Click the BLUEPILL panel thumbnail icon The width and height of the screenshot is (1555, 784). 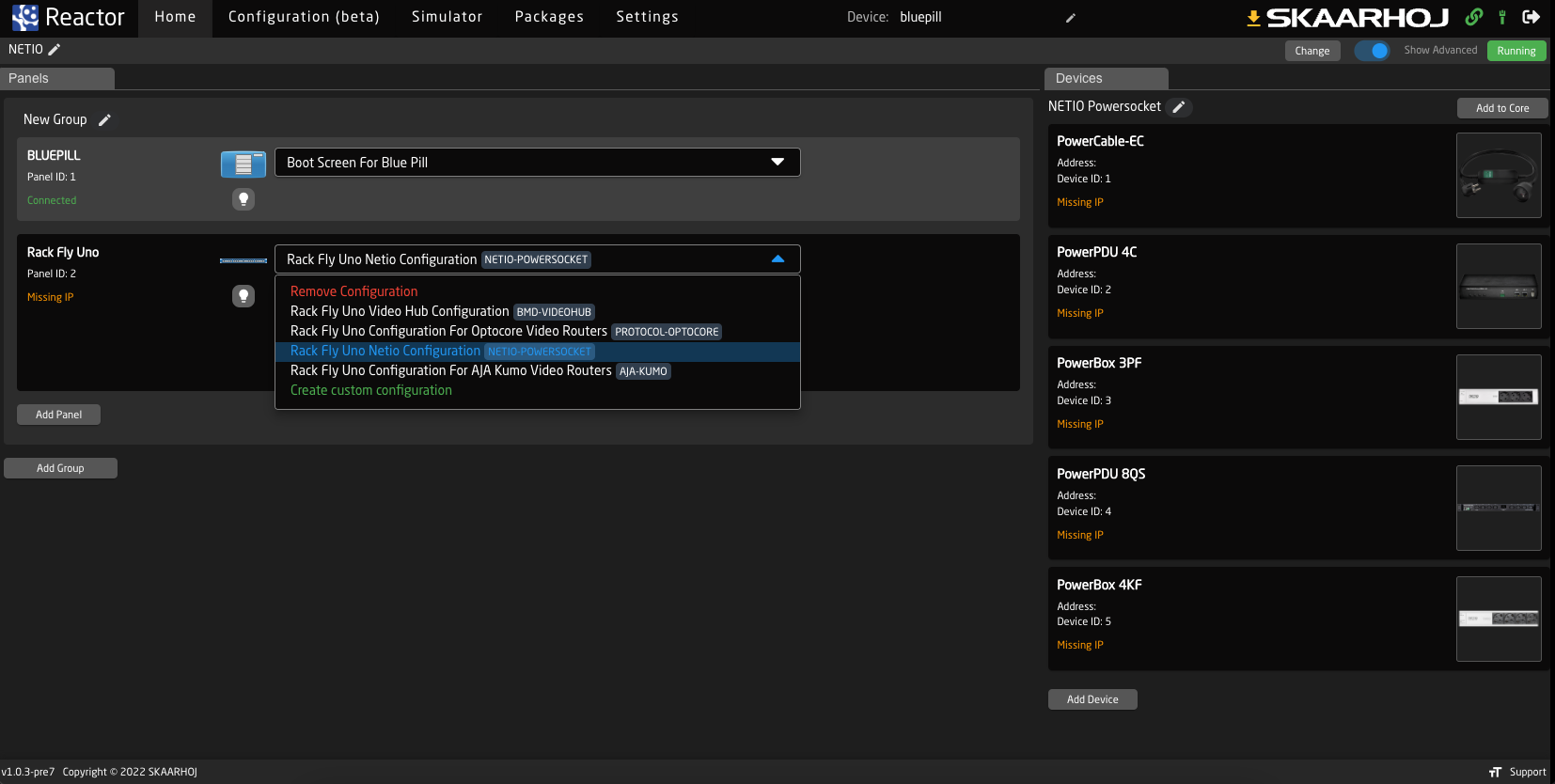tap(243, 165)
